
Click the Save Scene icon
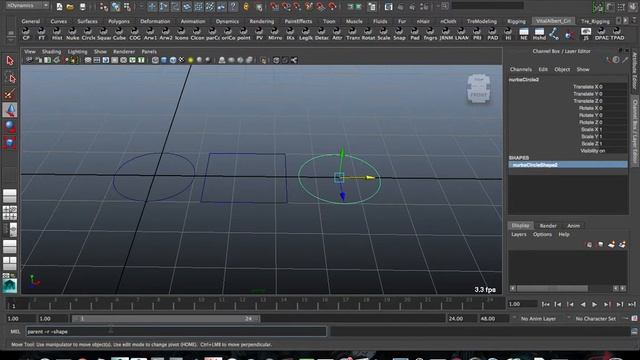(x=82, y=6)
